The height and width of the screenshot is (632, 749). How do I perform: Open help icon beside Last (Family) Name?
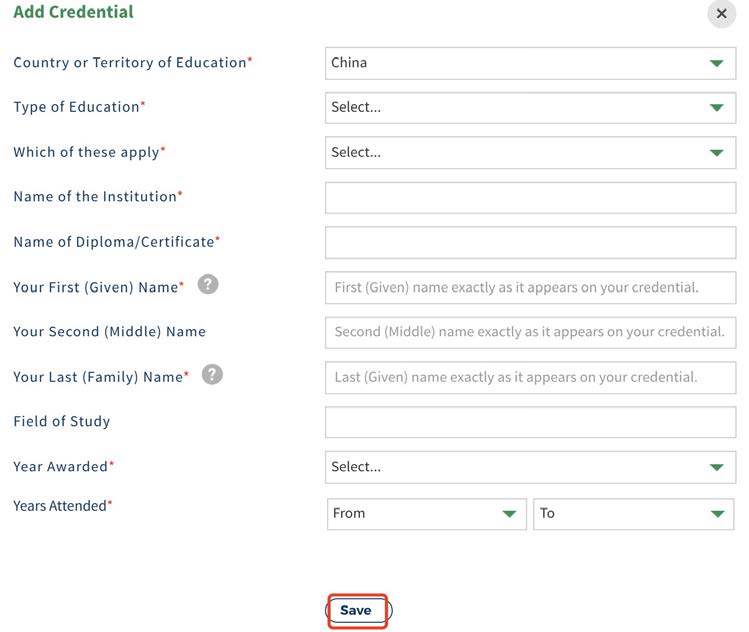coord(212,374)
